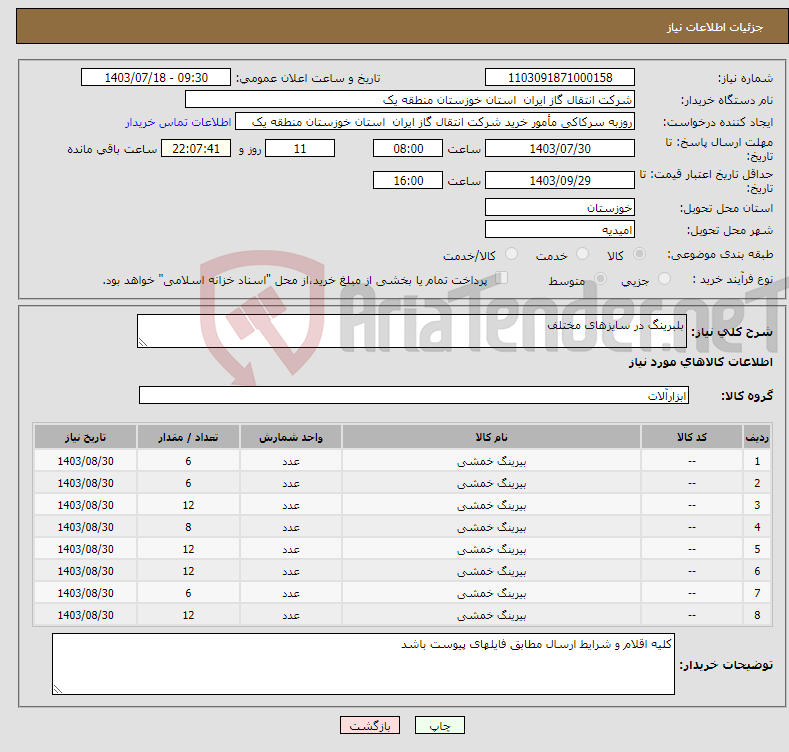789x752 pixels.
Task: Click the واحد شمارش column header
Action: (x=291, y=437)
